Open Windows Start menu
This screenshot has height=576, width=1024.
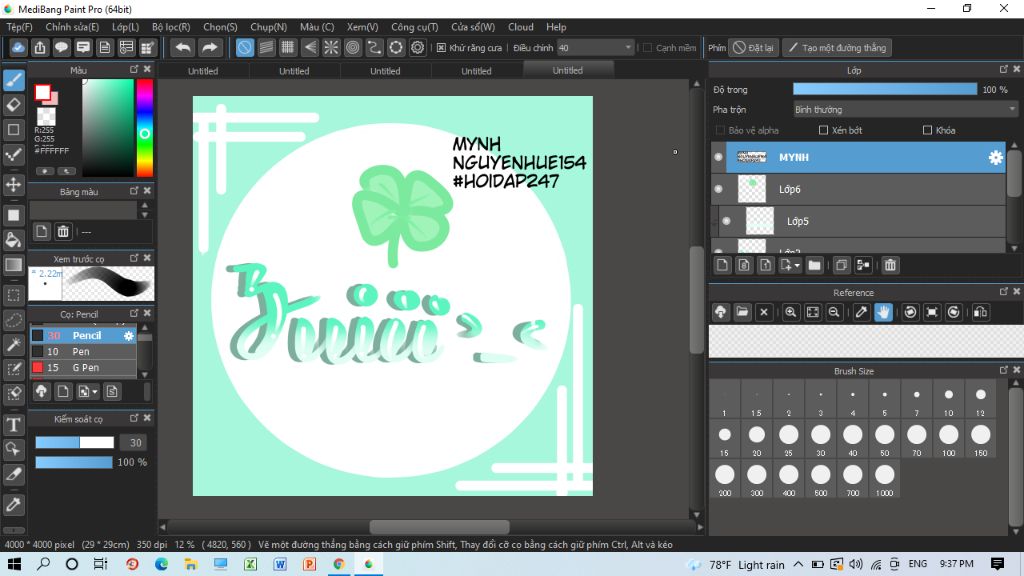pos(14,564)
